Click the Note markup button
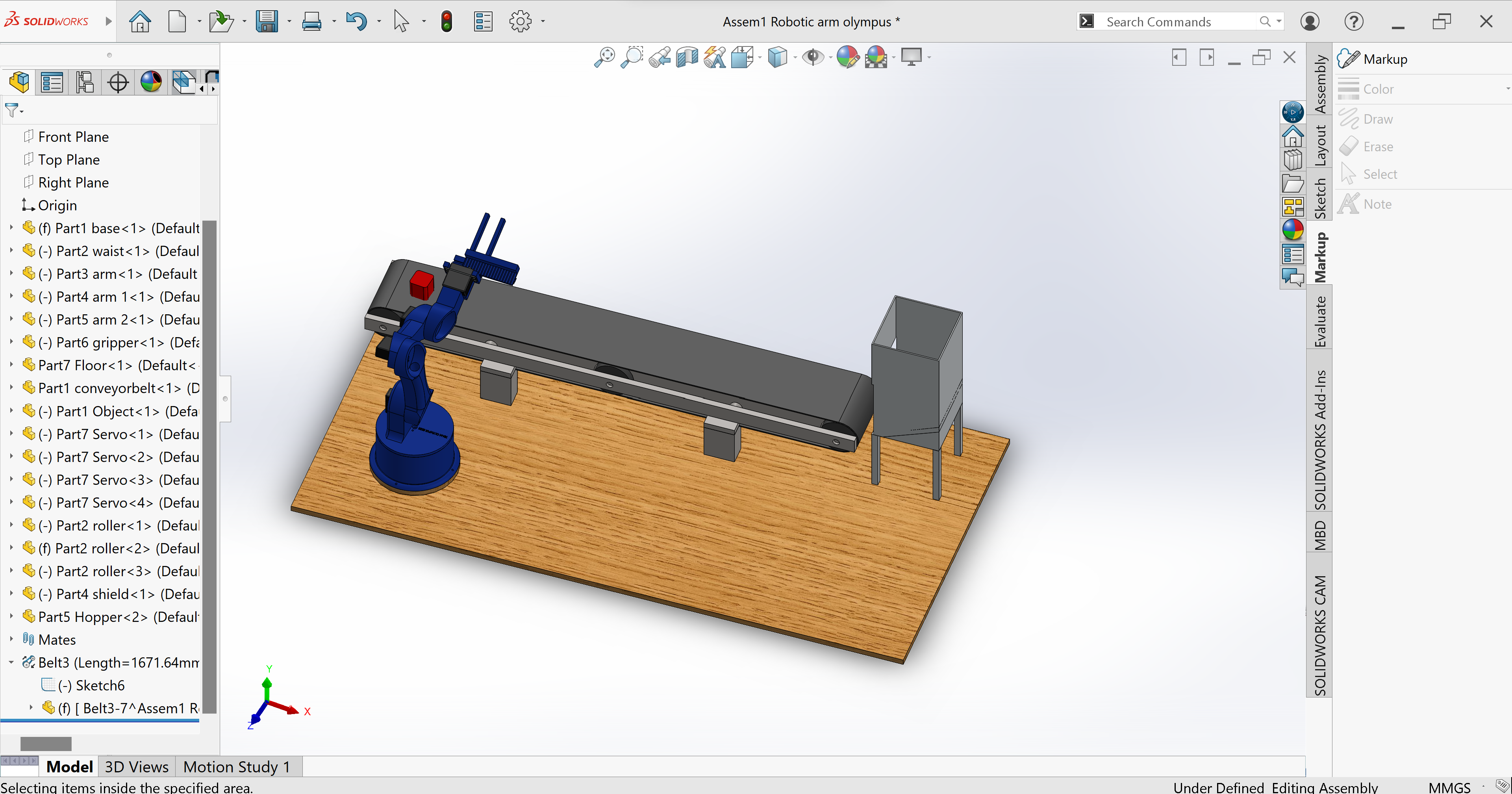Image resolution: width=1512 pixels, height=794 pixels. pos(1377,204)
